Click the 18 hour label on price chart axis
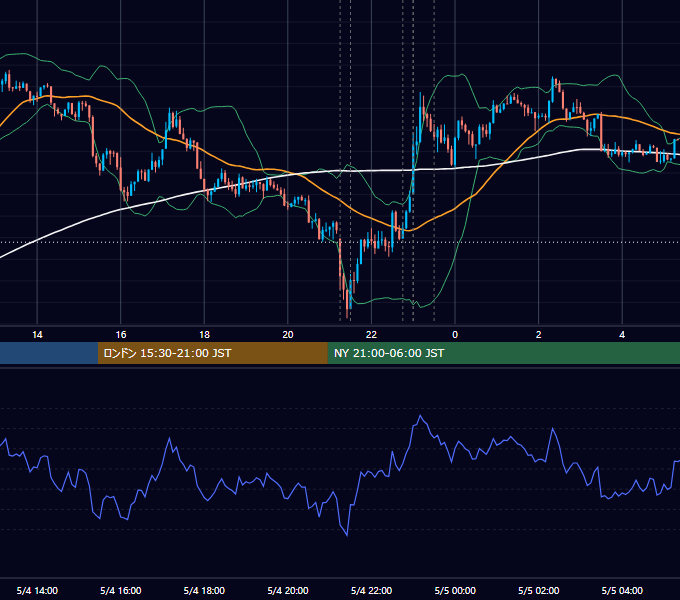 (x=204, y=335)
